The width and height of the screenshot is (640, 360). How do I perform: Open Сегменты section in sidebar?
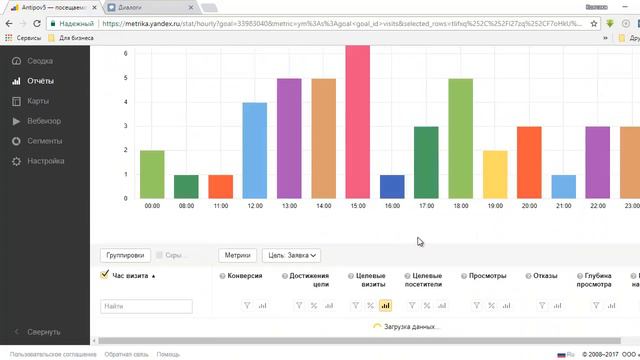44,141
